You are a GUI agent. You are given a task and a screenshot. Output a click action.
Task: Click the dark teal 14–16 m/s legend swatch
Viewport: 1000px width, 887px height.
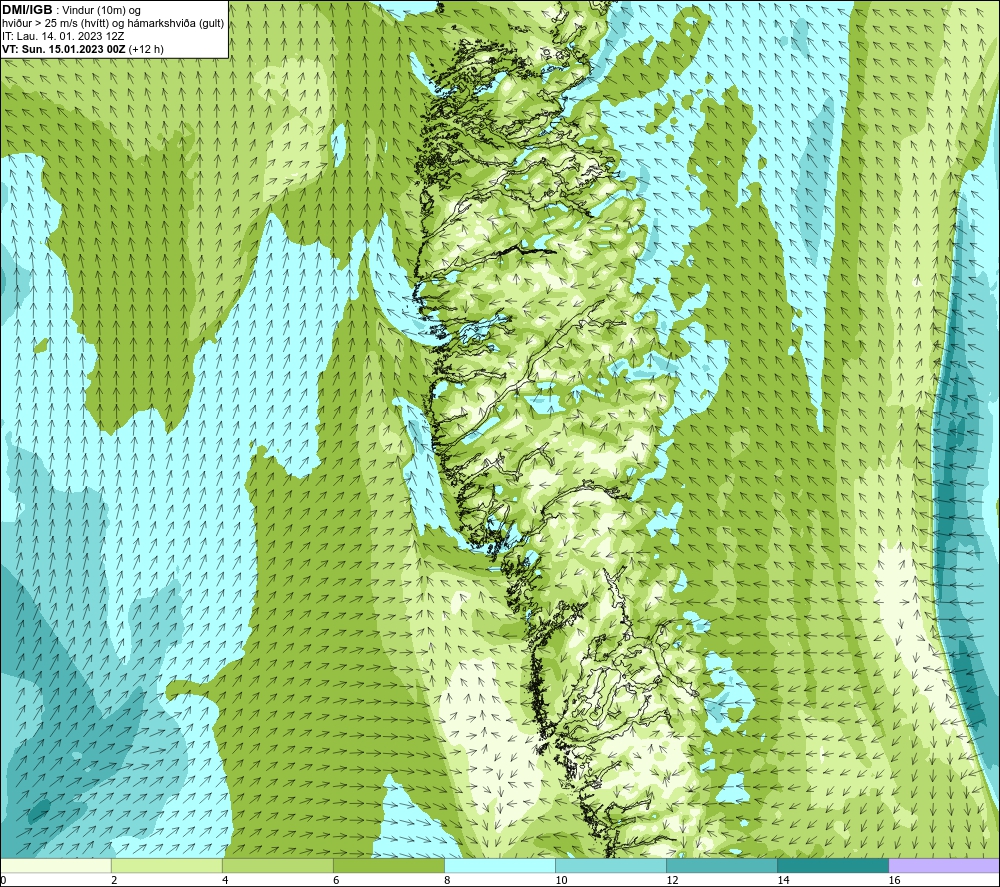tap(833, 866)
